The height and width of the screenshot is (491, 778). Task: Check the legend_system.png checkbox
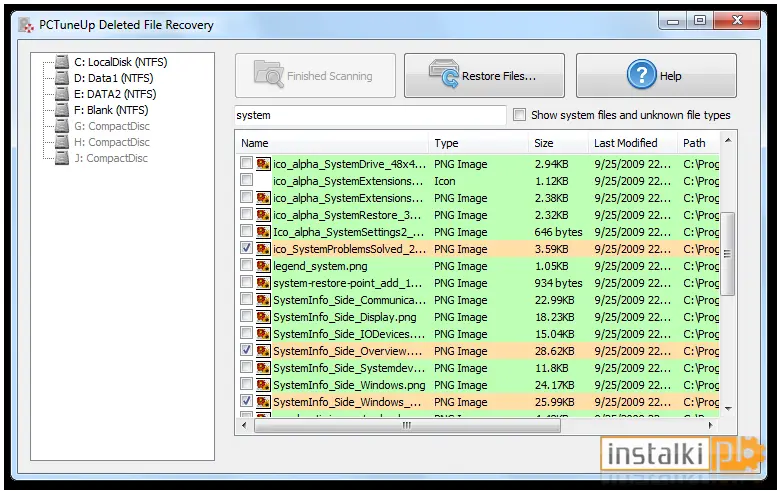(x=246, y=265)
